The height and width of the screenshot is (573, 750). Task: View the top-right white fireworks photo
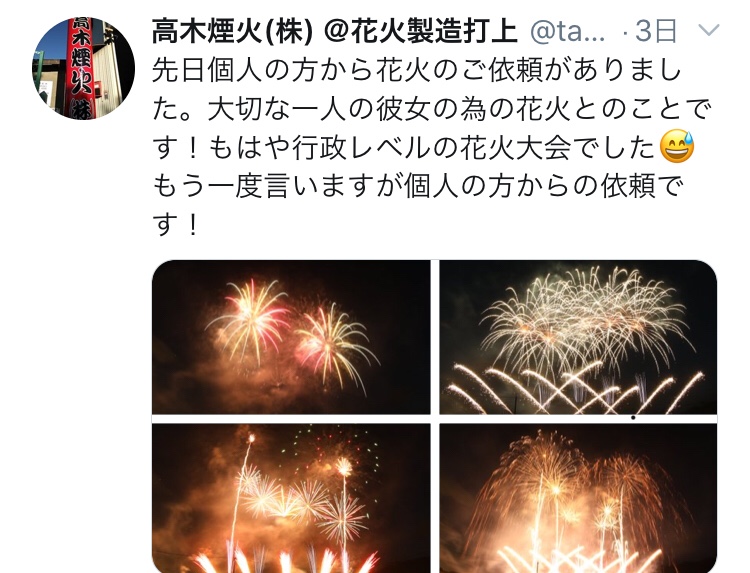click(x=578, y=337)
